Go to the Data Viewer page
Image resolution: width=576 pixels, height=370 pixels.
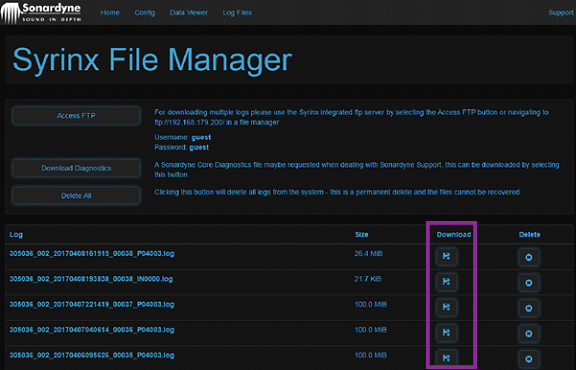[x=189, y=12]
